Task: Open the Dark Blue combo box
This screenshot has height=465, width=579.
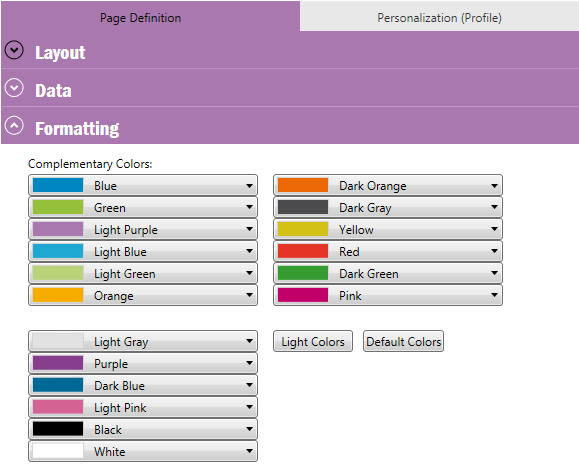Action: (143, 385)
